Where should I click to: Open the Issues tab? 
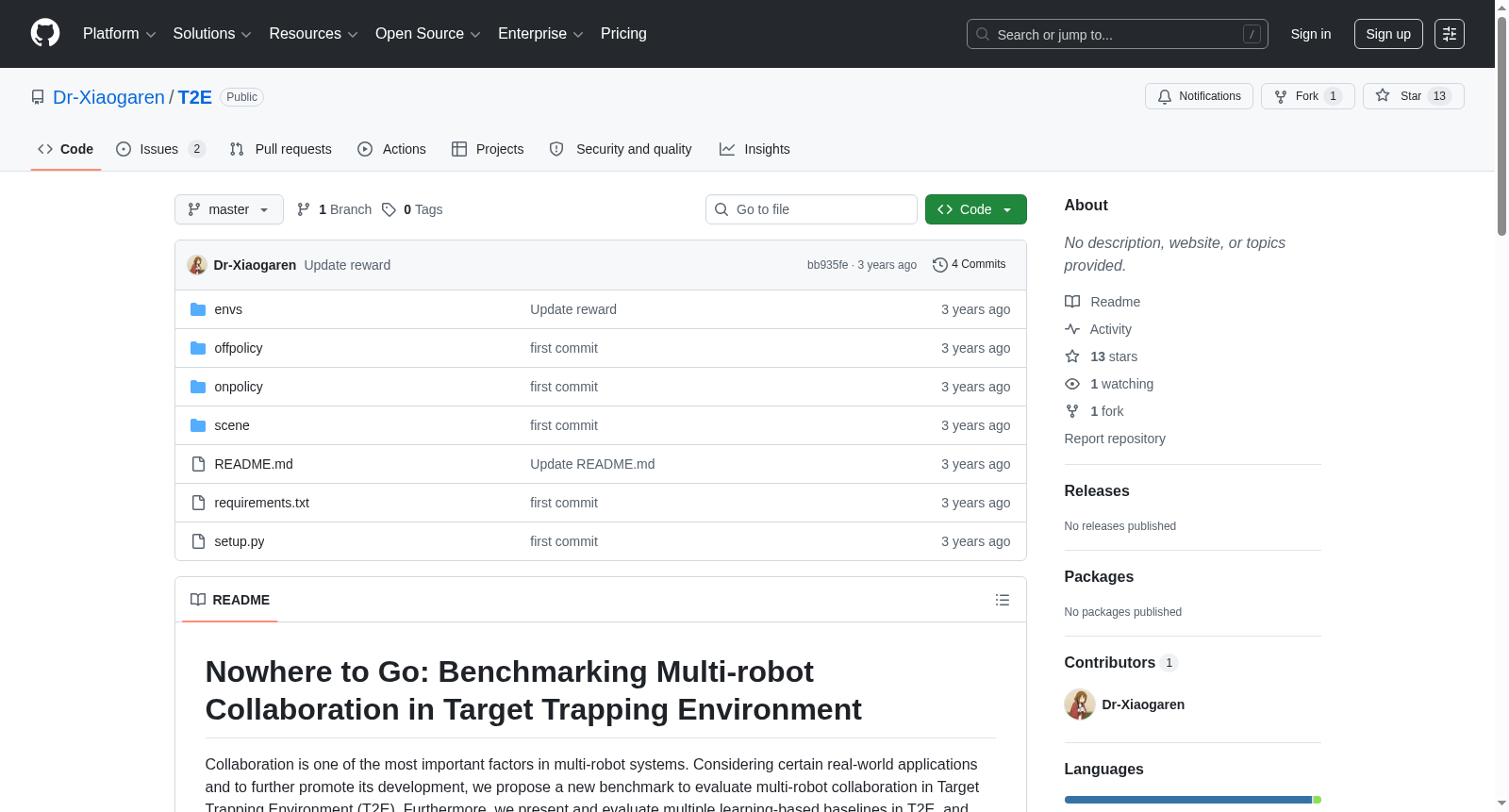point(160,149)
